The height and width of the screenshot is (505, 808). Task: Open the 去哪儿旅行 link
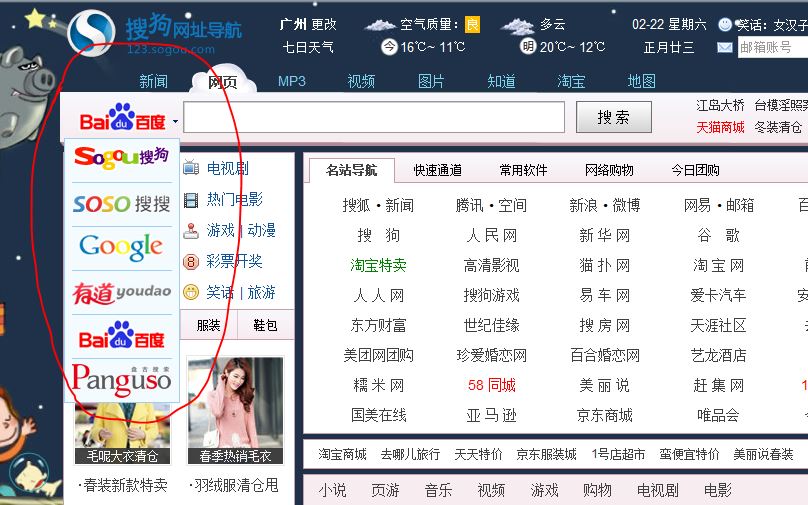coord(410,454)
